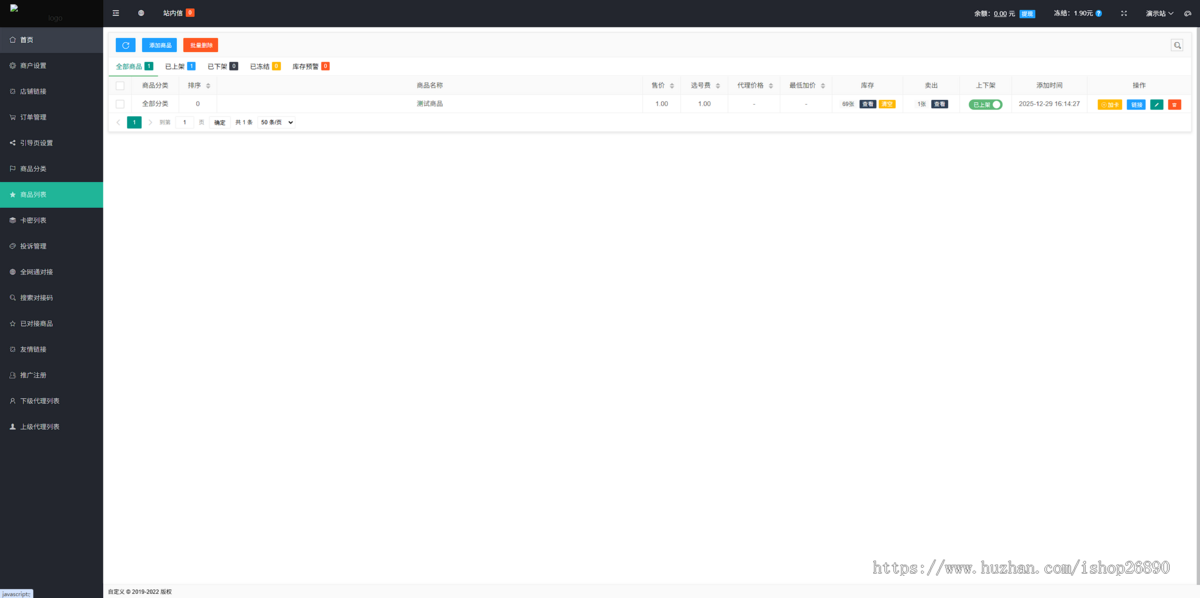Screen dimensions: 1200x598
Task: Delete the product with the red trash icon
Action: tap(1174, 104)
